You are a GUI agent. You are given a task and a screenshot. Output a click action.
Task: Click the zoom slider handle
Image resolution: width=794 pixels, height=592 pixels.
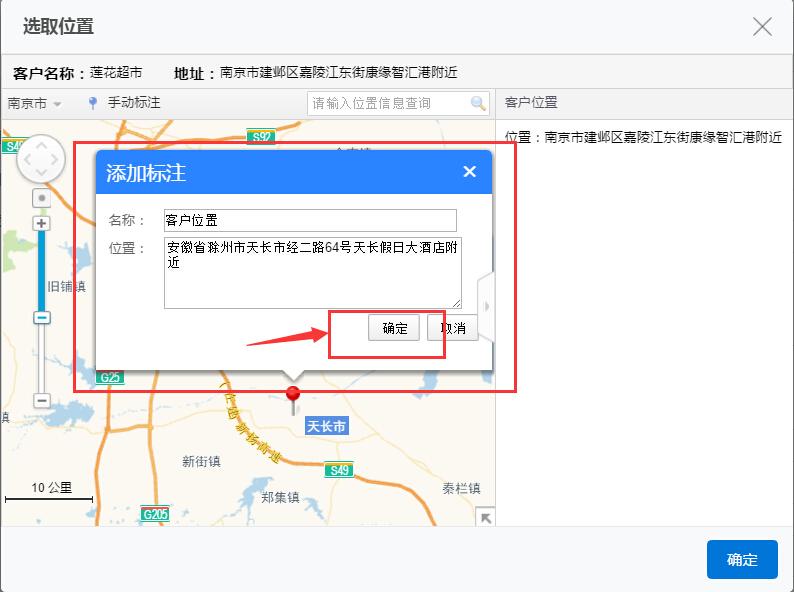[x=41, y=317]
